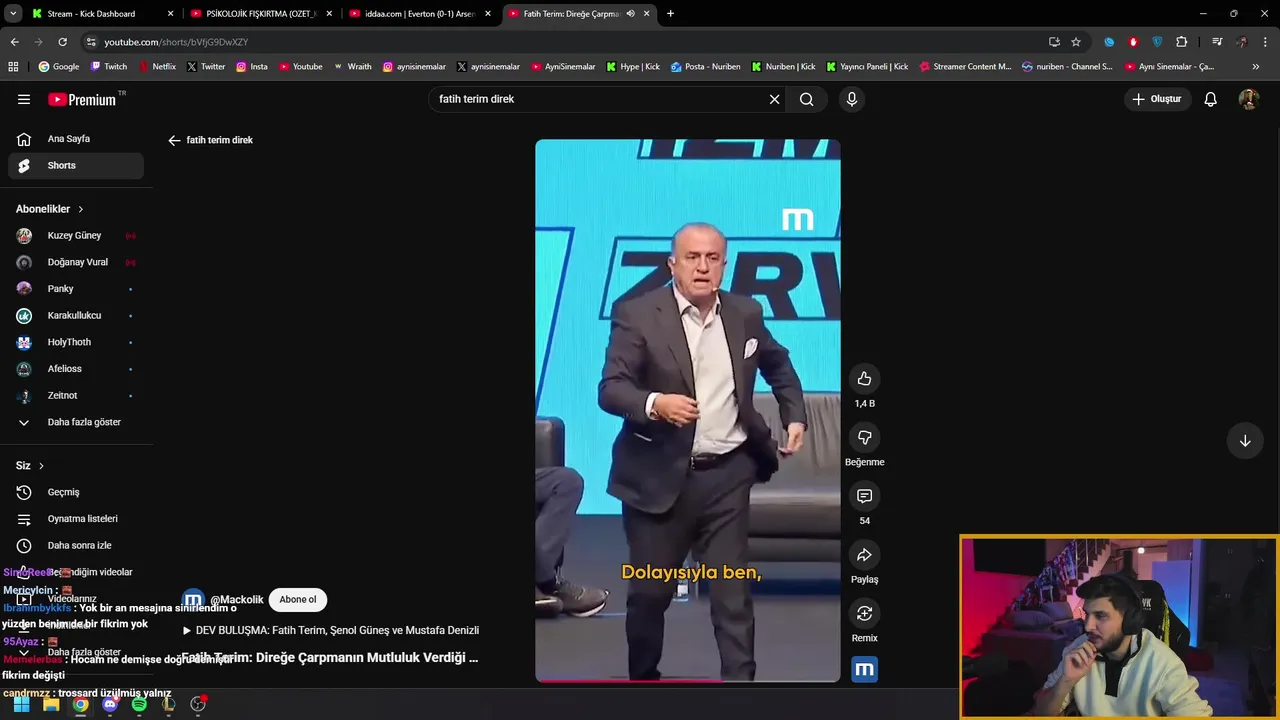Open Spotify from the taskbar
Image resolution: width=1280 pixels, height=720 pixels.
[139, 704]
